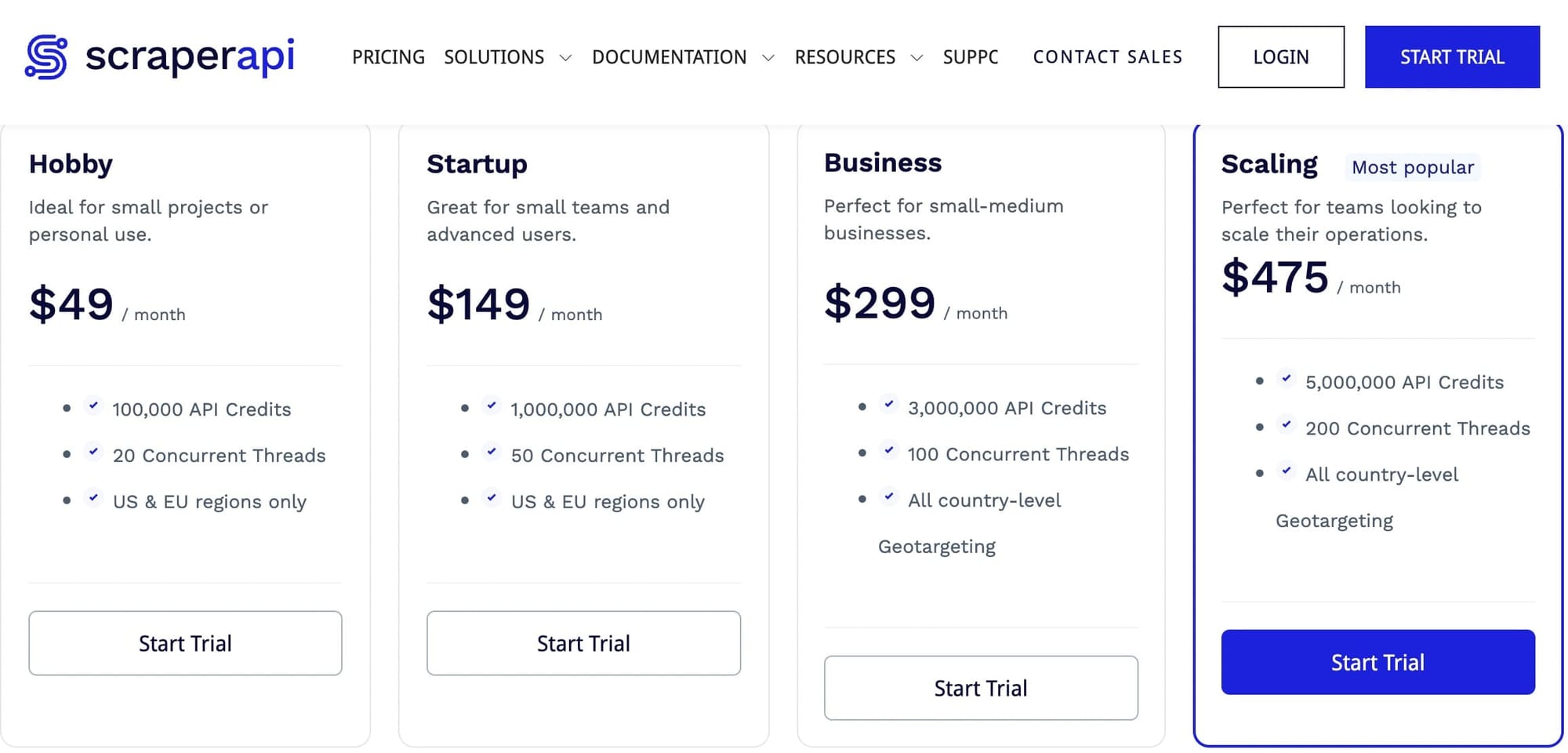The width and height of the screenshot is (1568, 753).
Task: Select the checkmark beside 3,000,000 API Credits
Action: tap(889, 404)
